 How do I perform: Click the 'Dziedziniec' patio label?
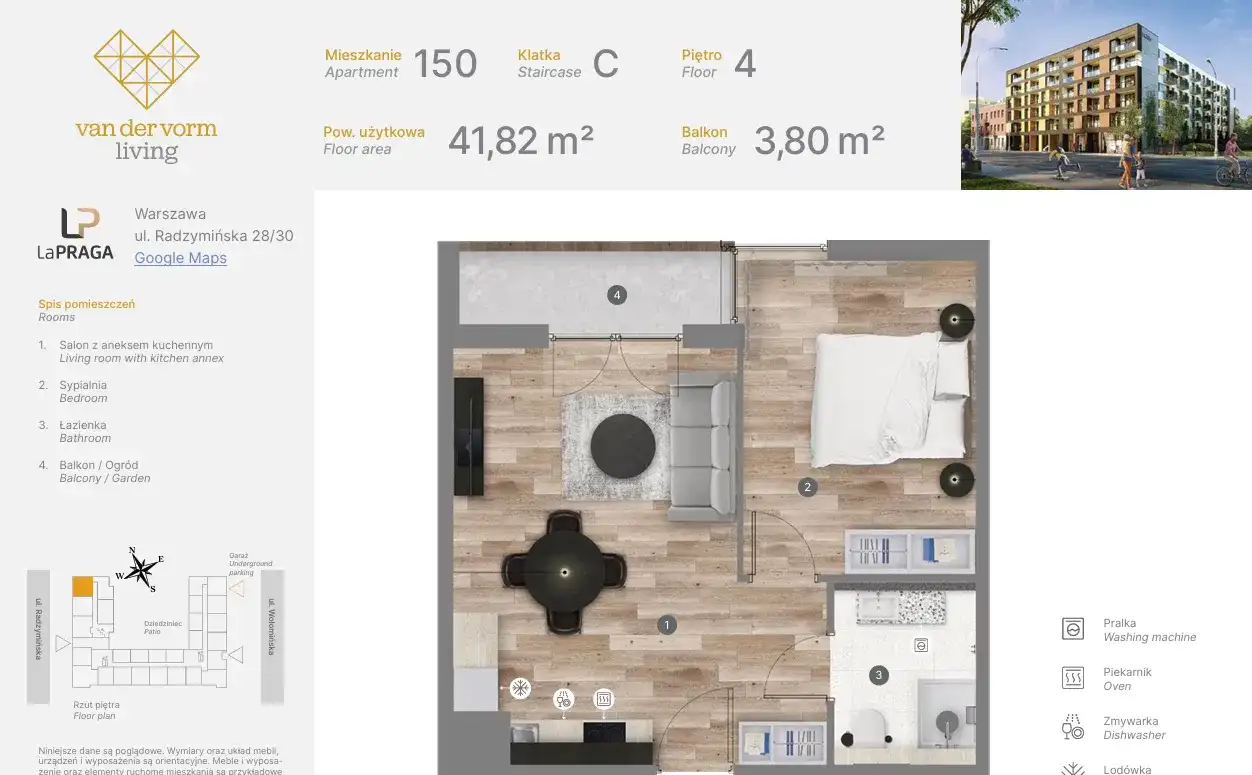click(x=163, y=623)
